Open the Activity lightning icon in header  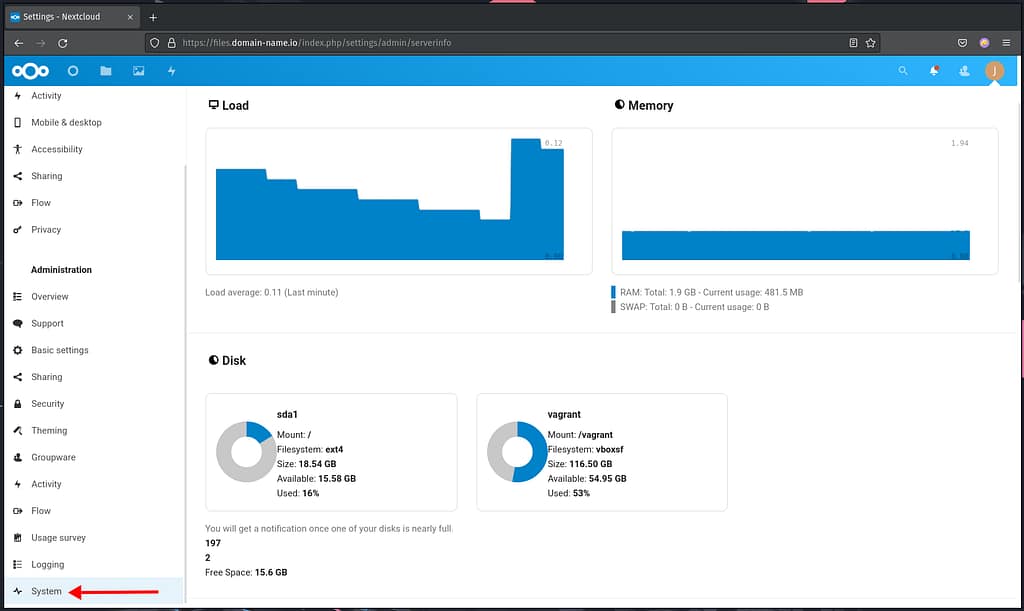click(x=171, y=71)
